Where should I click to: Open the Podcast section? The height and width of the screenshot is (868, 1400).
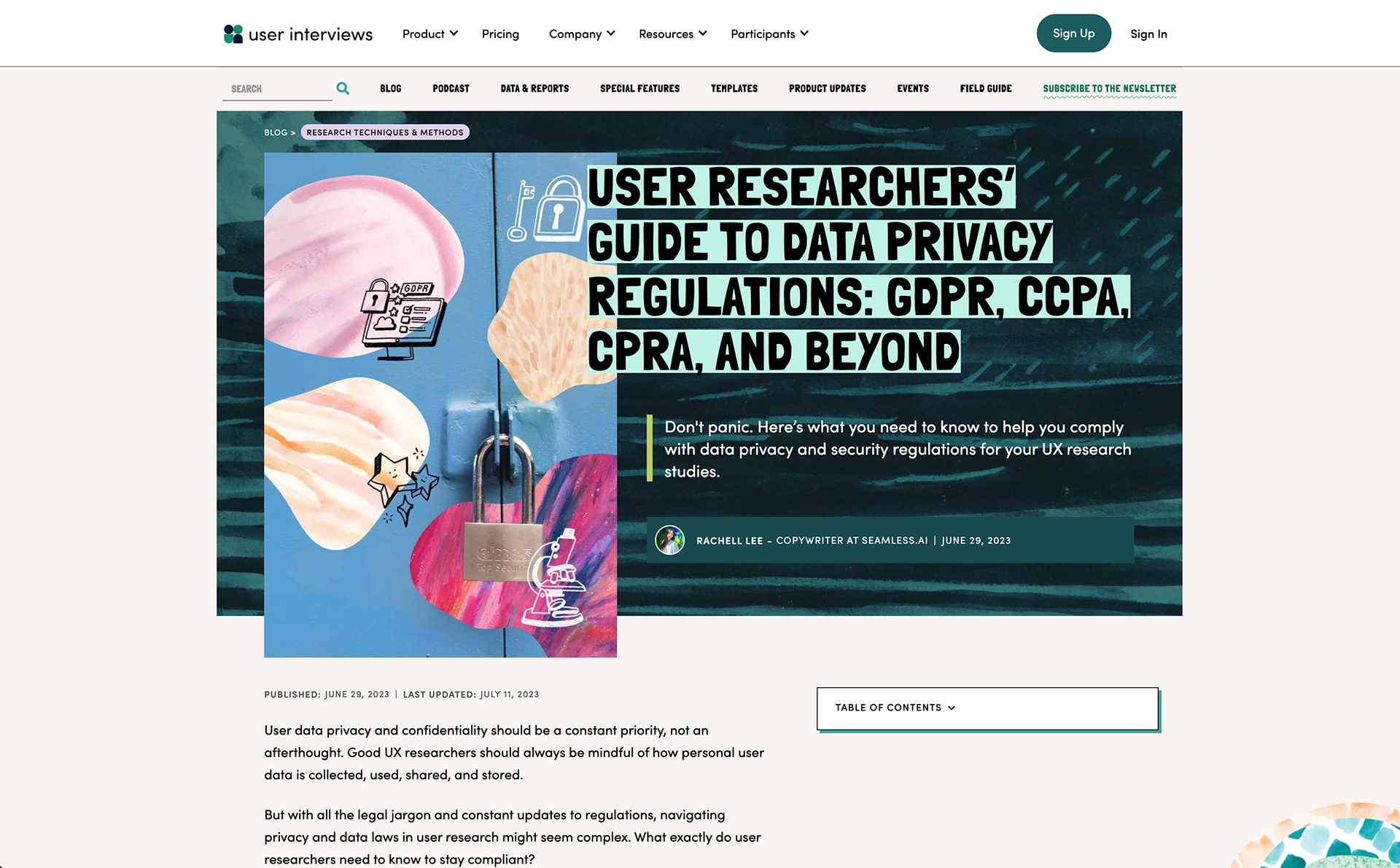coord(451,89)
